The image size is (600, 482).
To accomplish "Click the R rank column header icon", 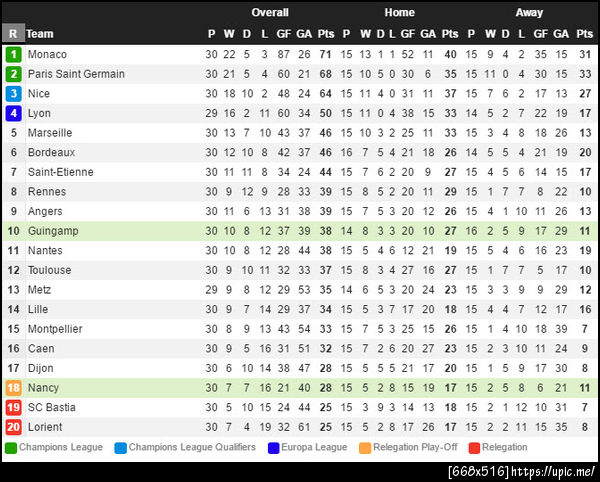I will coord(13,33).
